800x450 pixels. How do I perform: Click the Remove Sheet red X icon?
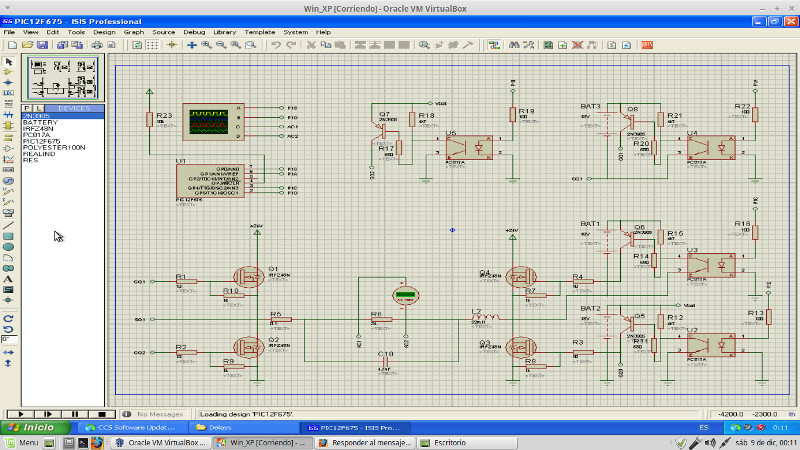click(578, 45)
